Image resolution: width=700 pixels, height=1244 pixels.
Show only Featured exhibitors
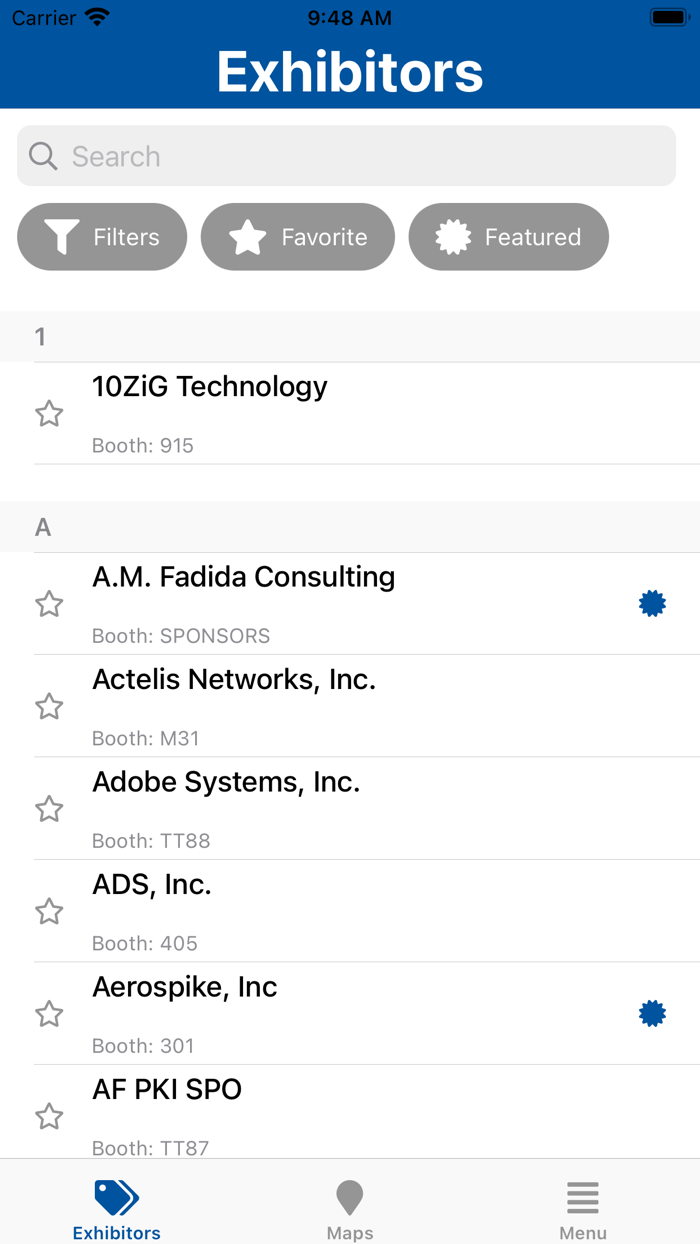tap(509, 237)
